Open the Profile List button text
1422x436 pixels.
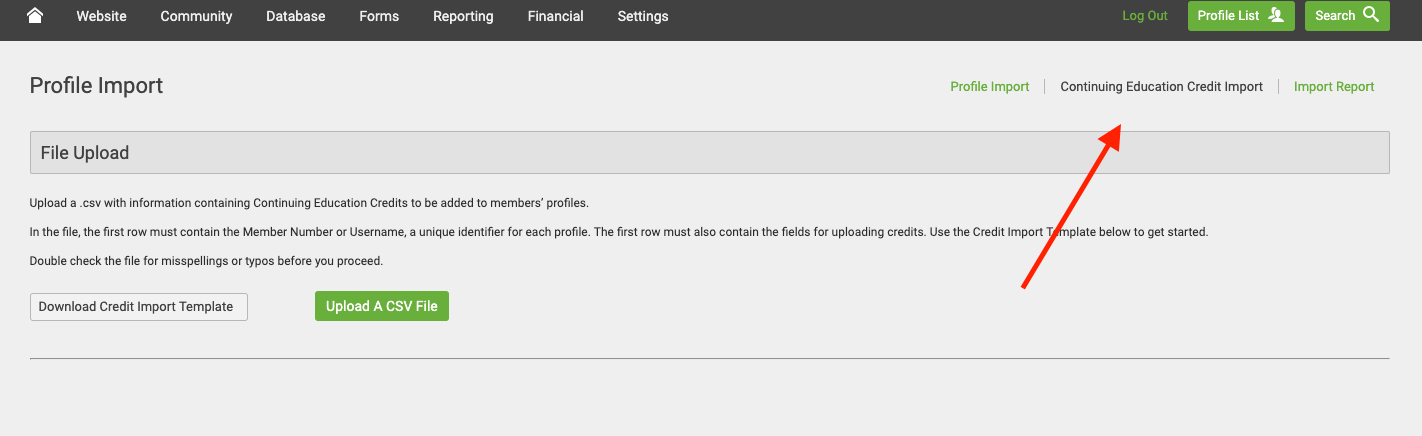click(1229, 16)
